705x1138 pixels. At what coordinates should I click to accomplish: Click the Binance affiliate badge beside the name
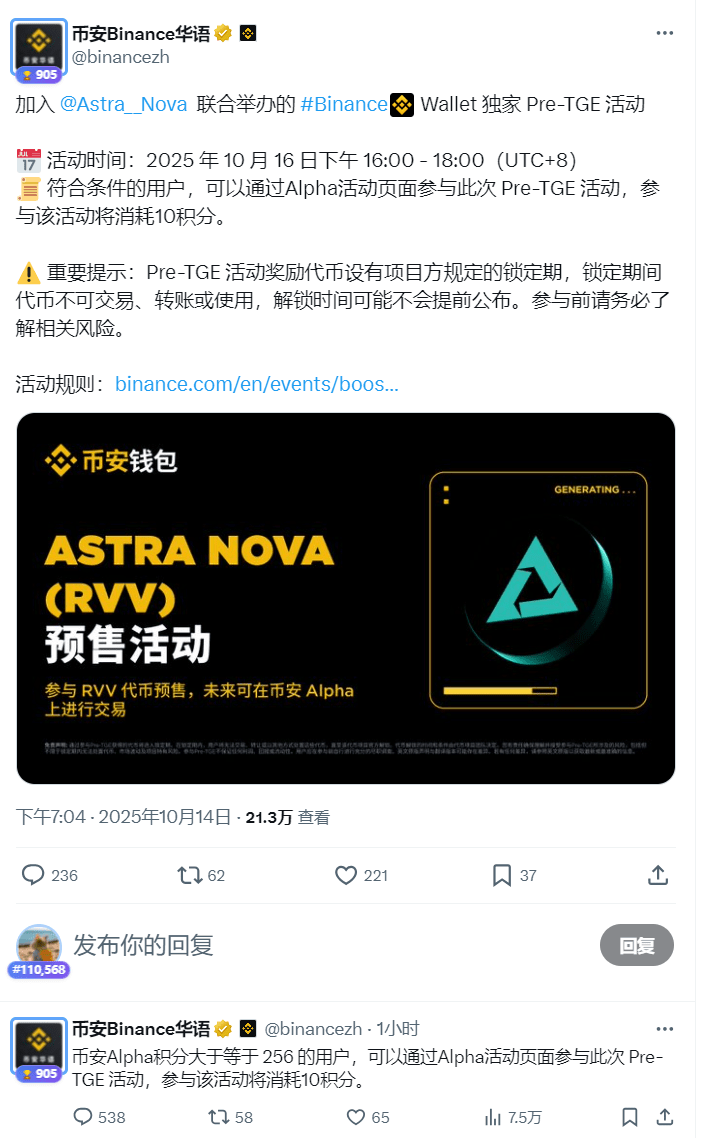pyautogui.click(x=248, y=33)
